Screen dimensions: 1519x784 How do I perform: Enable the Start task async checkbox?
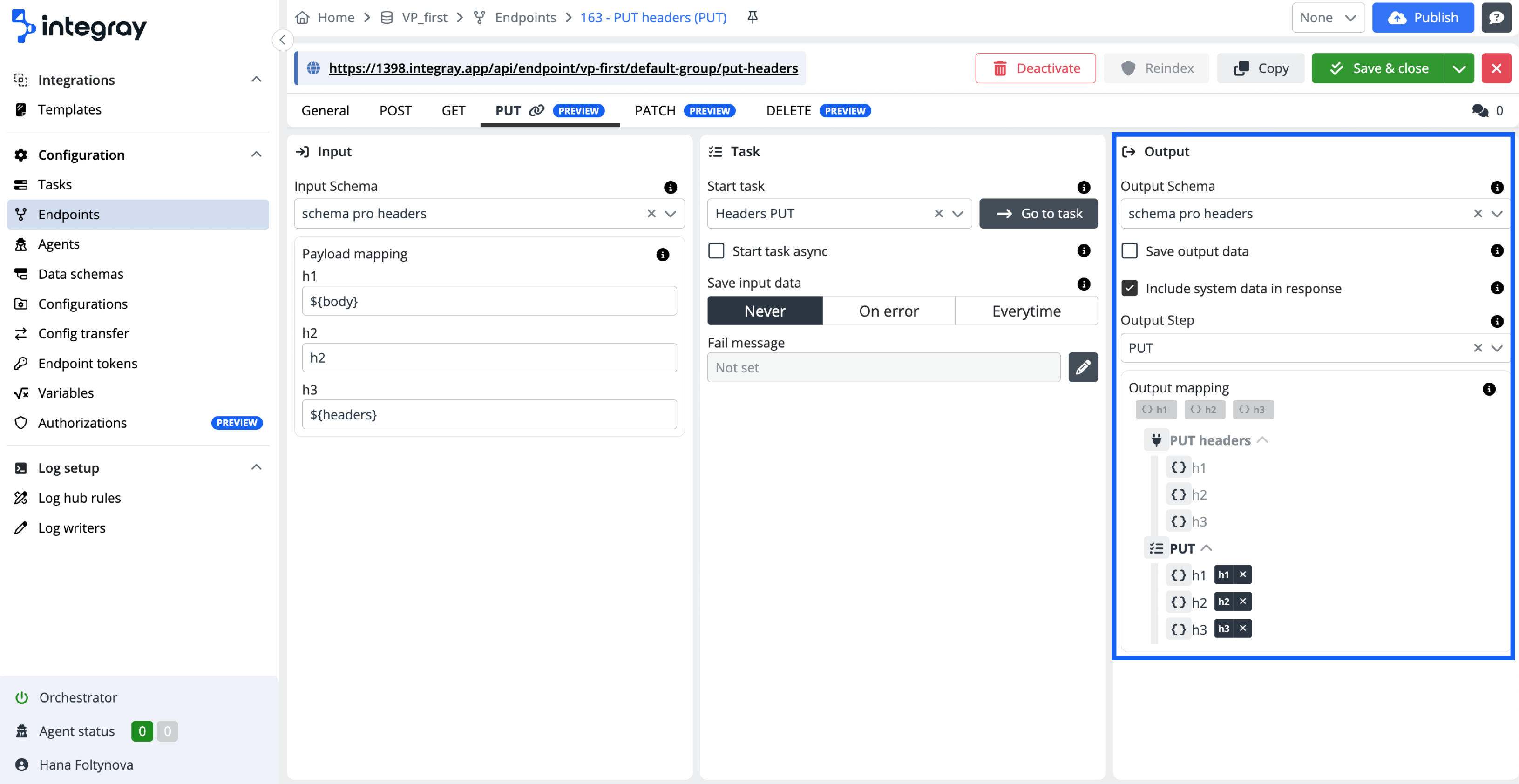pyautogui.click(x=716, y=251)
